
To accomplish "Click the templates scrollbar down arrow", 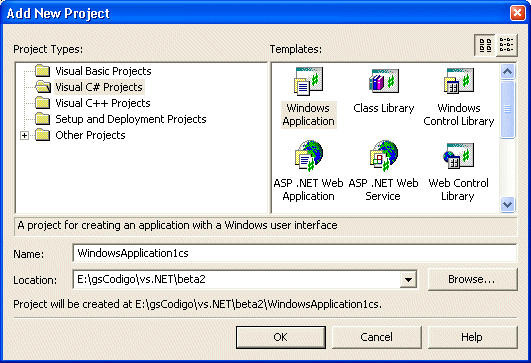I will pyautogui.click(x=507, y=205).
